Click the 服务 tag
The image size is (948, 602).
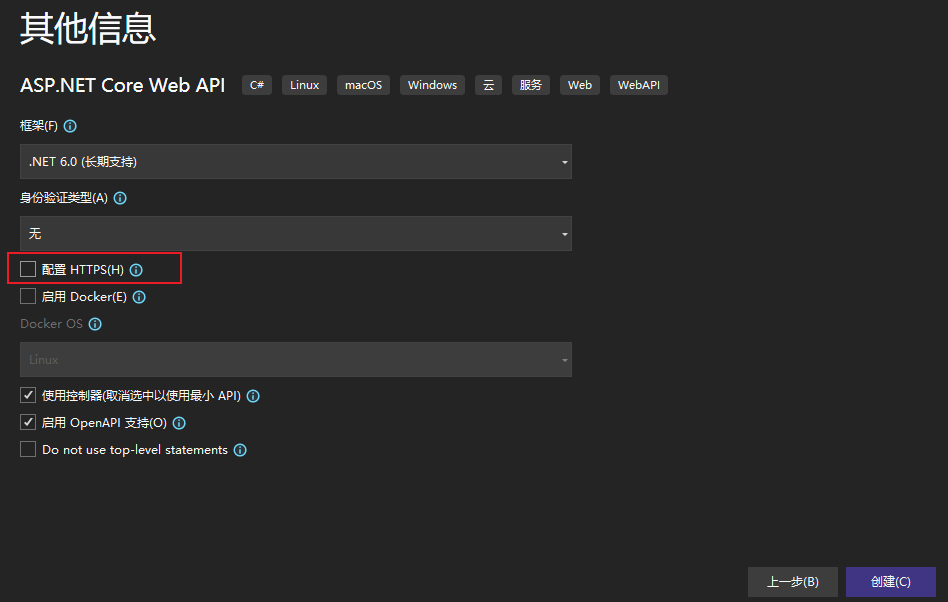tap(531, 85)
